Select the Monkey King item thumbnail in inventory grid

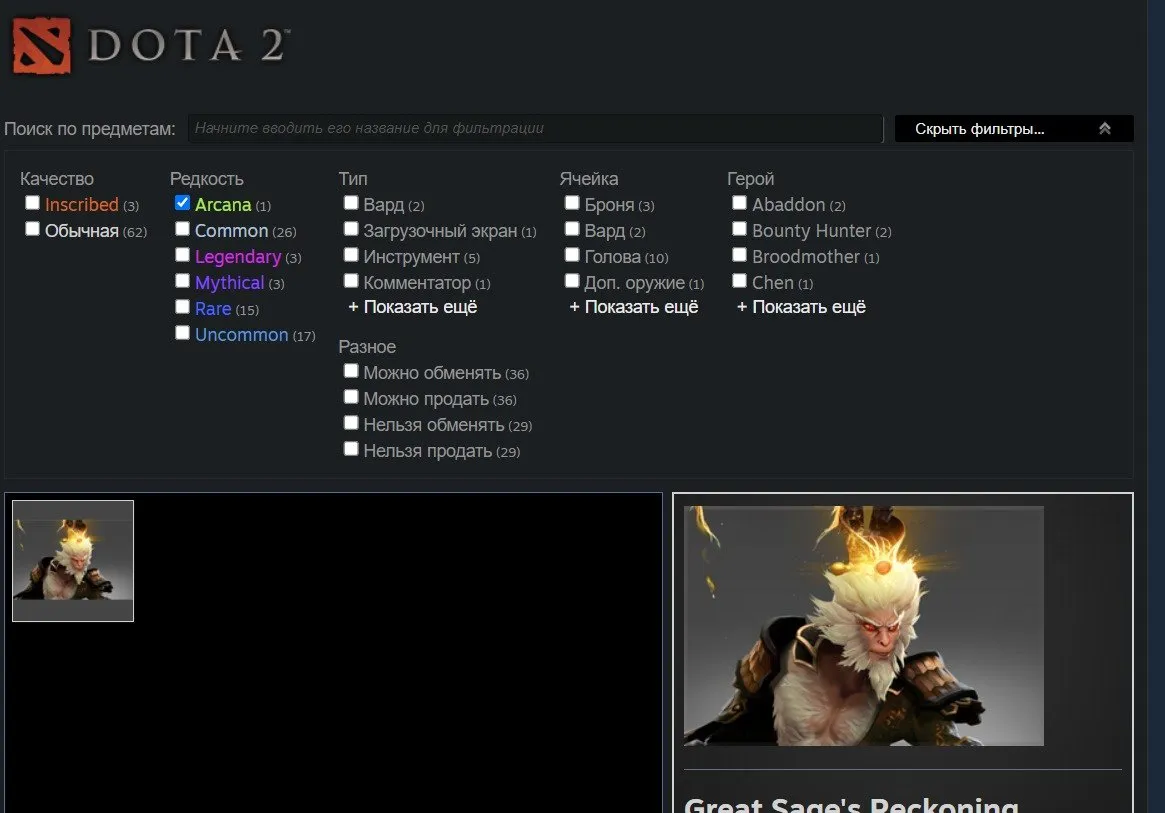tap(73, 560)
